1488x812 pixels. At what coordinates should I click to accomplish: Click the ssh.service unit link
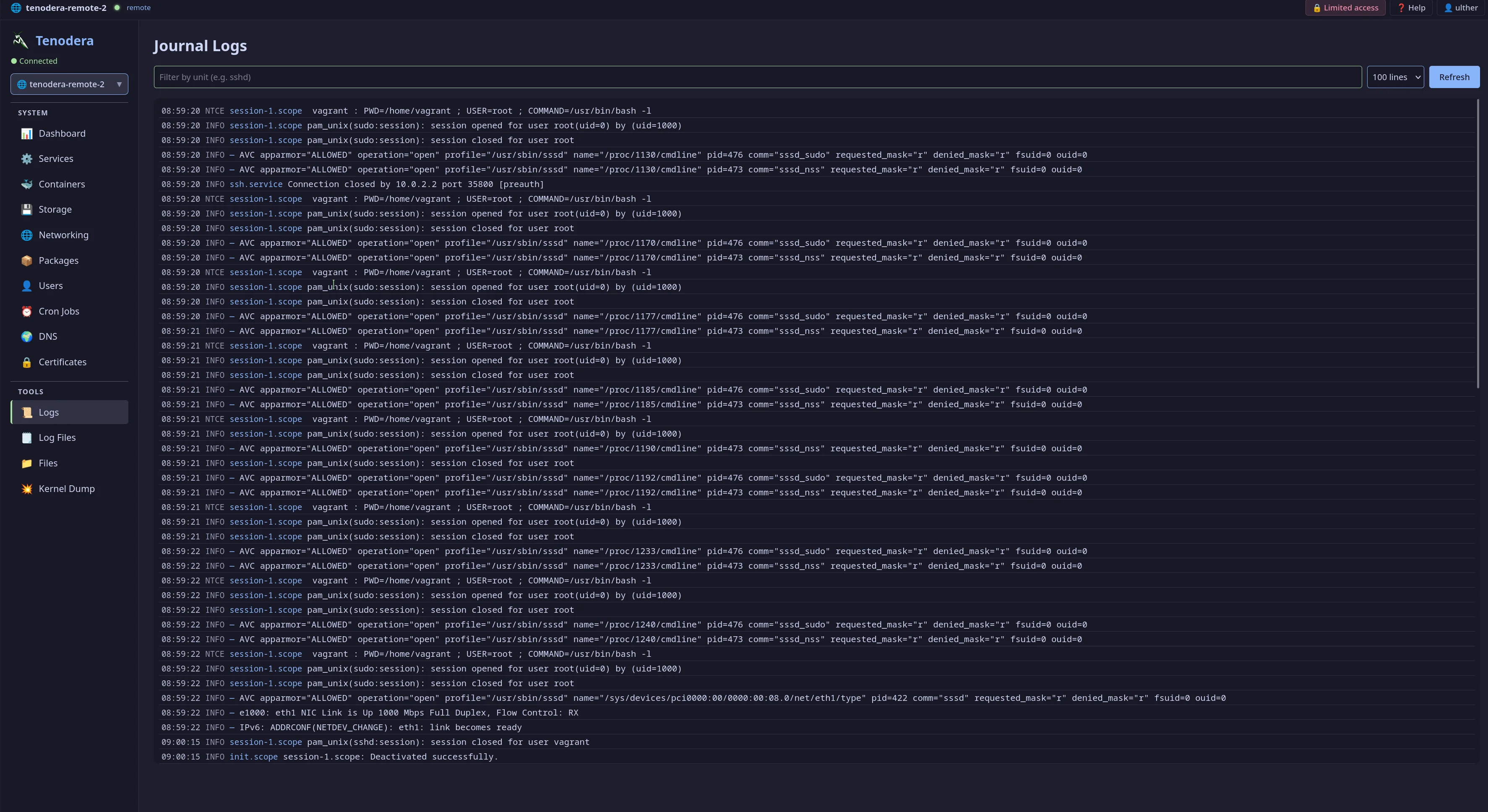click(256, 184)
